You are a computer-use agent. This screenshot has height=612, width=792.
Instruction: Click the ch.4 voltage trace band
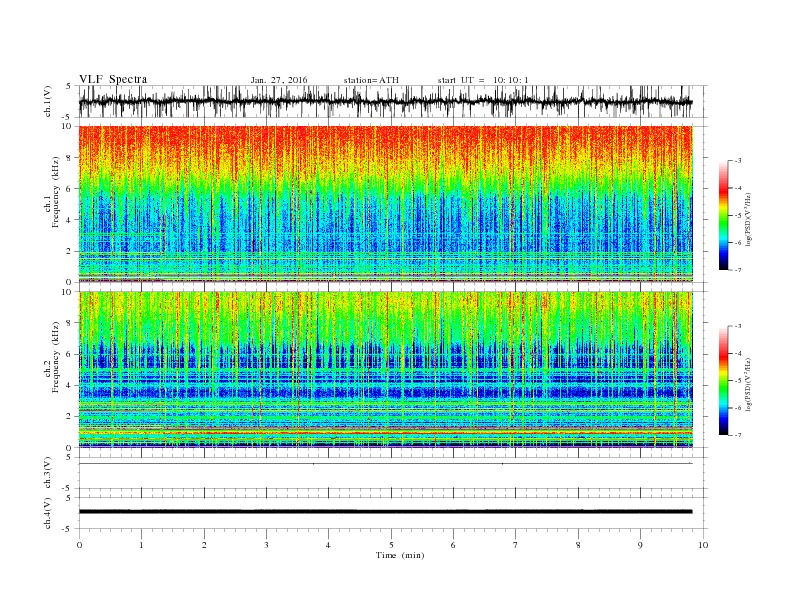[385, 512]
